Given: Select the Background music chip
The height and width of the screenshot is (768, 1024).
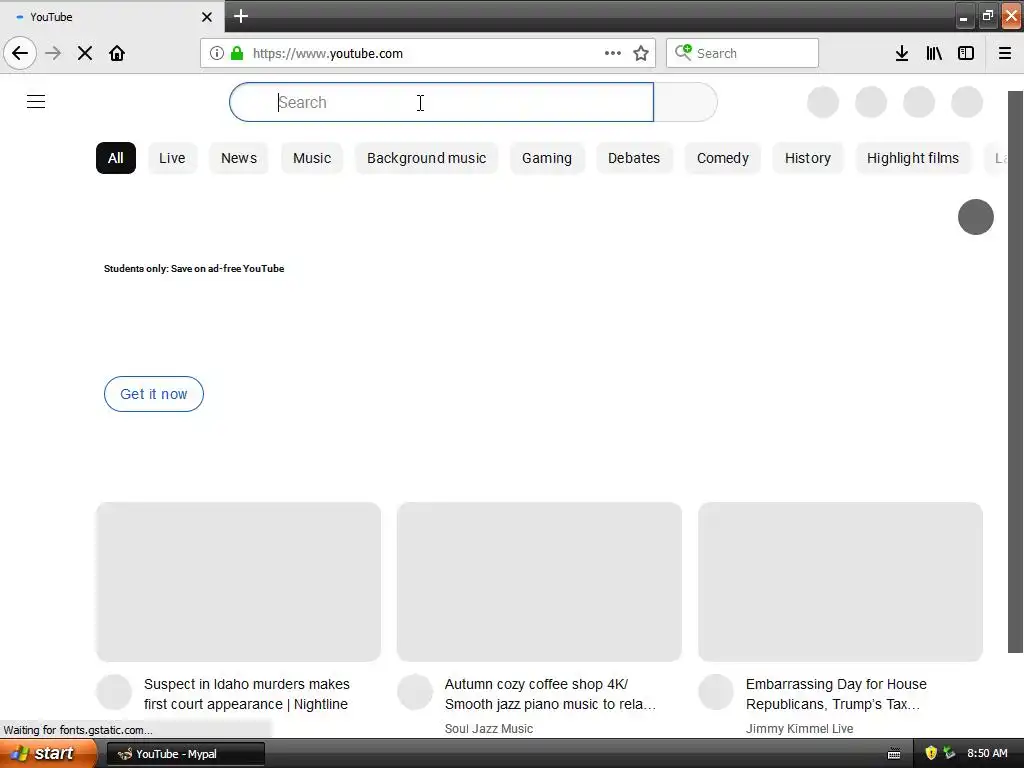Looking at the screenshot, I should [426, 158].
